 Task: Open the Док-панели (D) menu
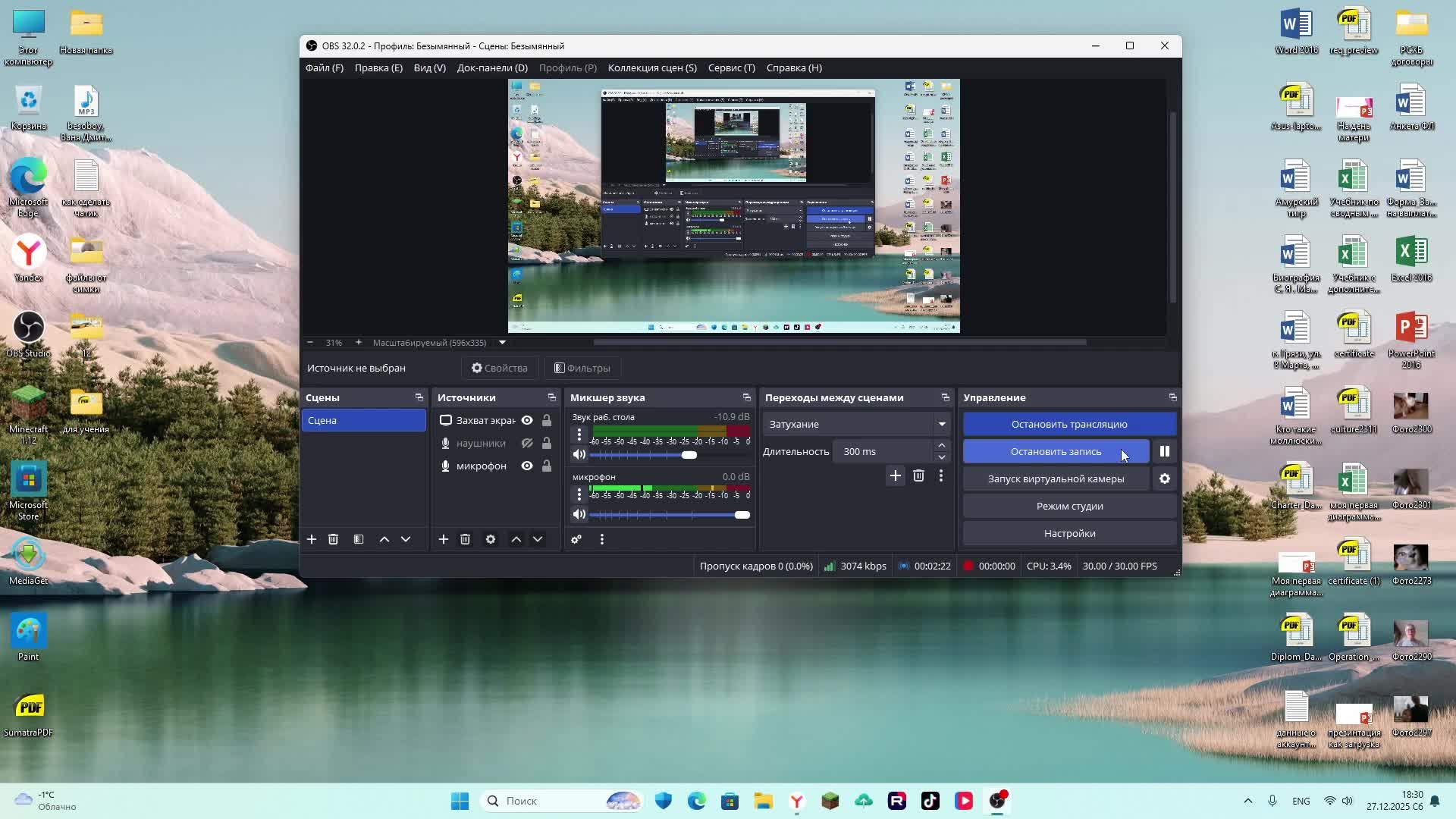click(492, 67)
